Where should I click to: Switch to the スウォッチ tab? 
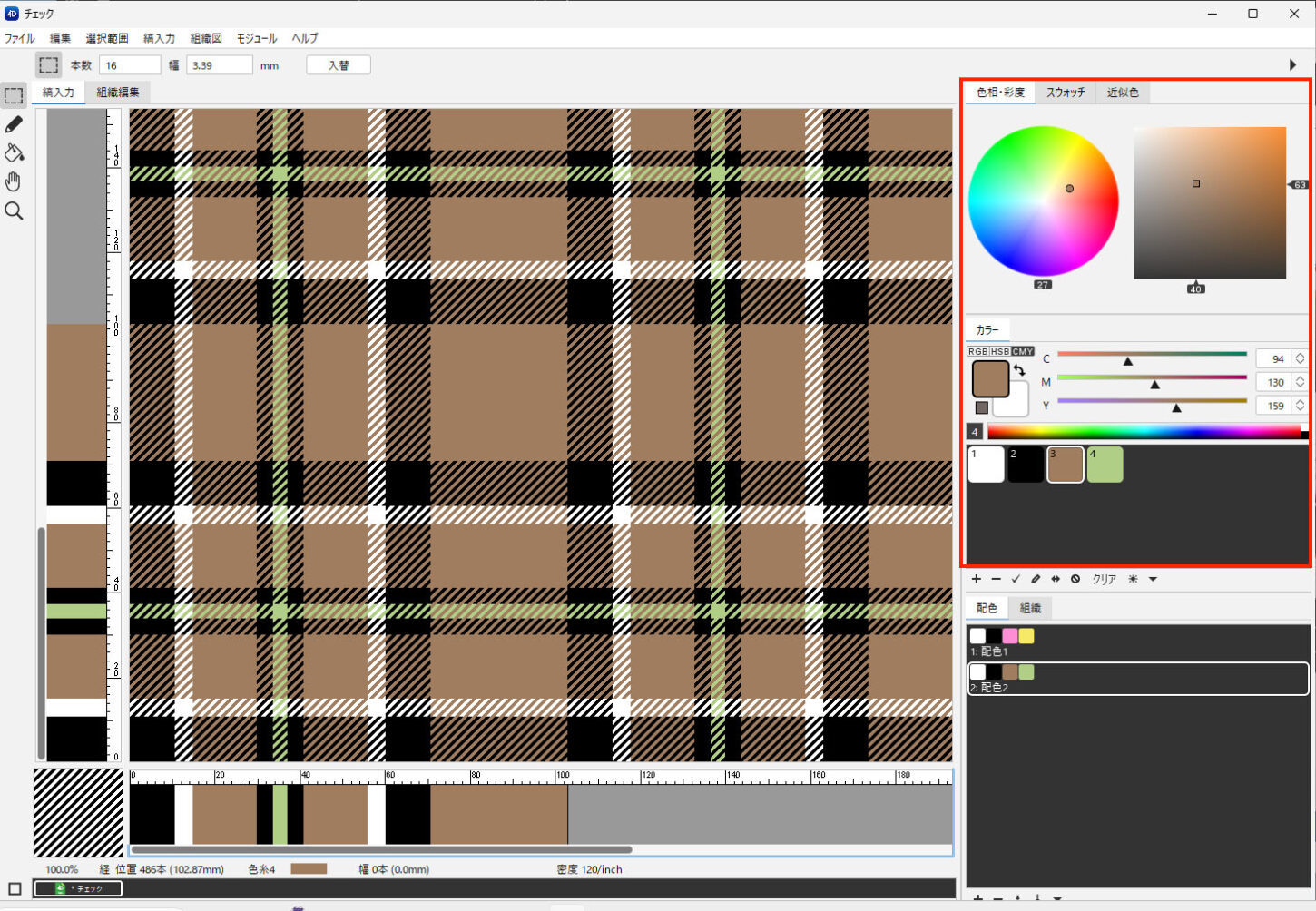point(1066,93)
